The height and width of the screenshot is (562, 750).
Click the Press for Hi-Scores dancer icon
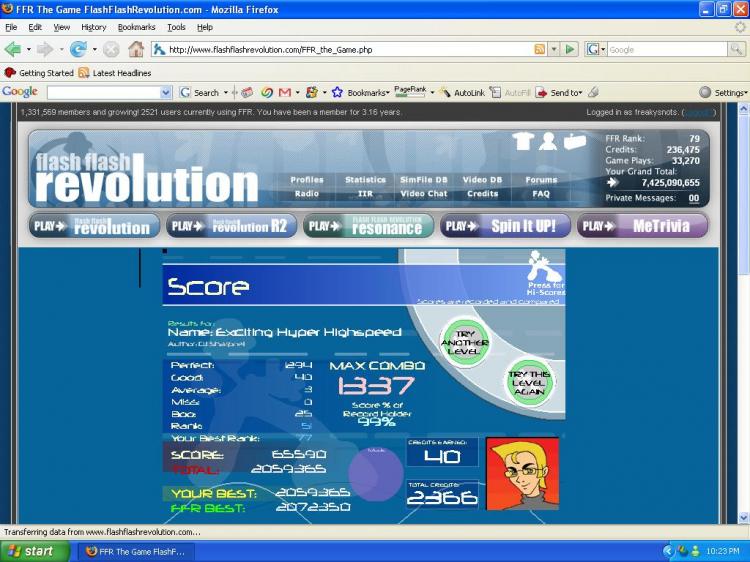pos(545,266)
